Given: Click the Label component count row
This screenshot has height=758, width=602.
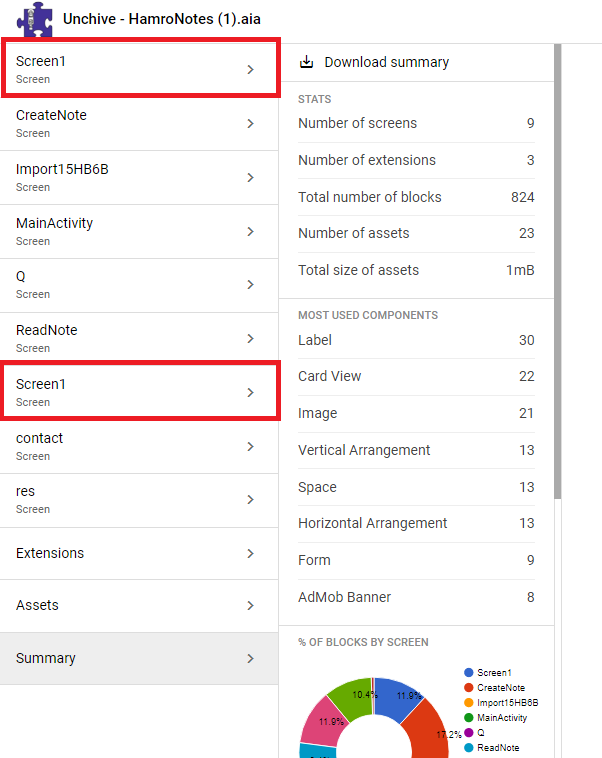Looking at the screenshot, I should coord(416,340).
